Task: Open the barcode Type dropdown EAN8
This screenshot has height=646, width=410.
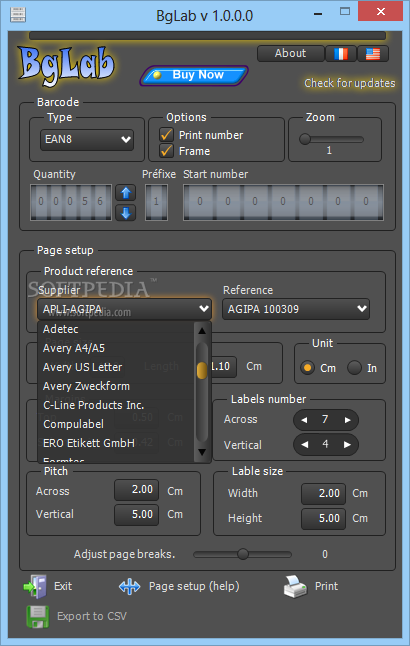Action: (87, 139)
